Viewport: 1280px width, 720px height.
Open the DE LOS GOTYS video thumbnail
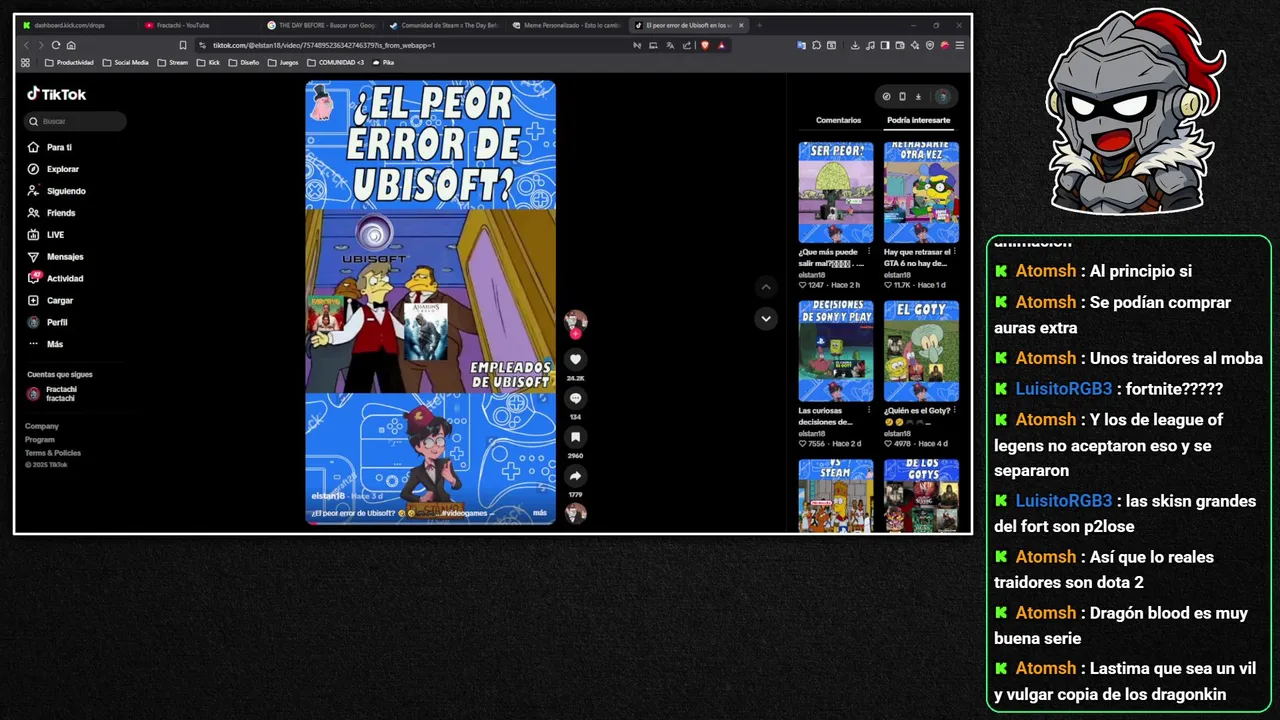pos(921,496)
